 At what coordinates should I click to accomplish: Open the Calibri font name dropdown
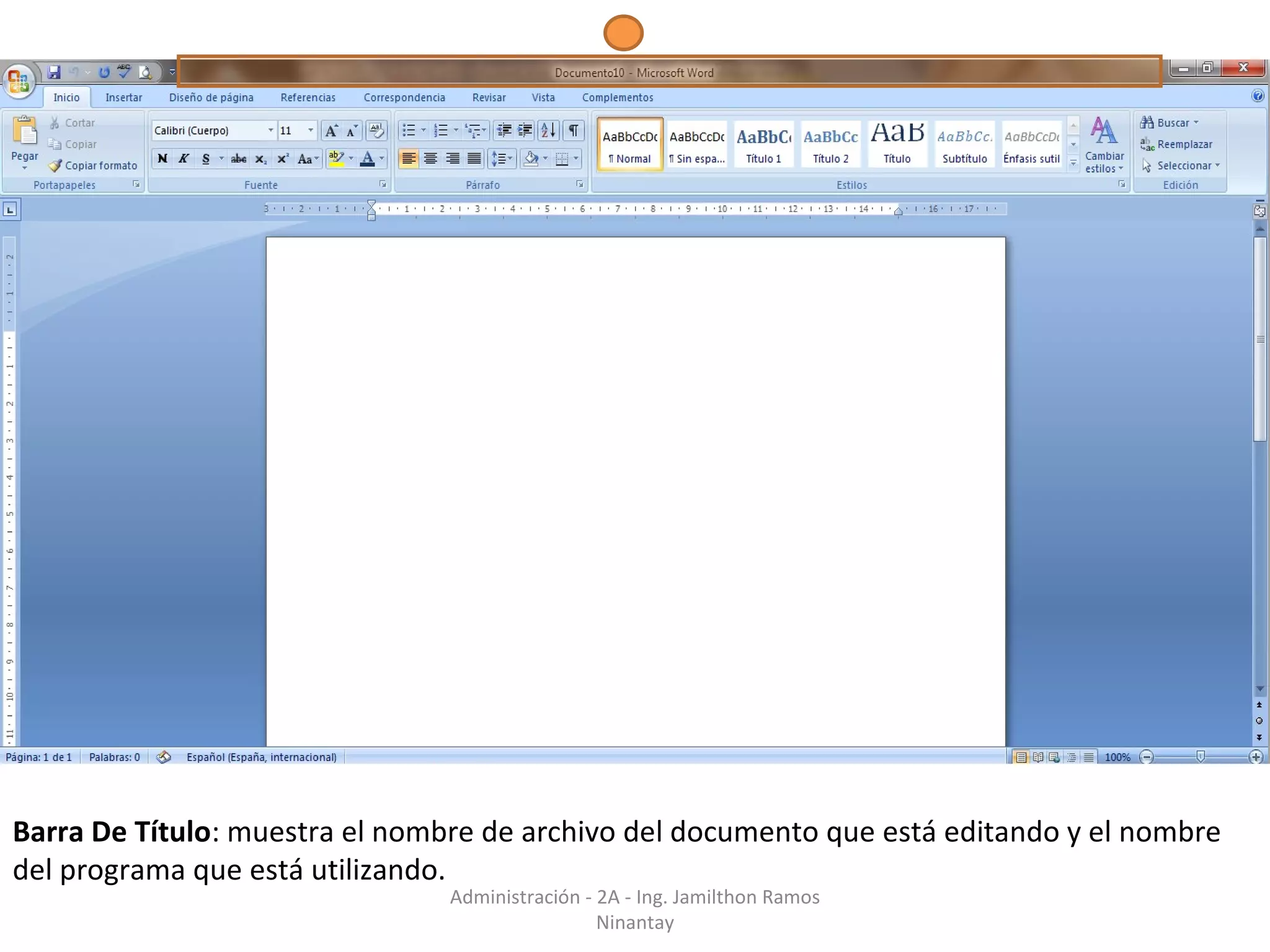pos(270,130)
